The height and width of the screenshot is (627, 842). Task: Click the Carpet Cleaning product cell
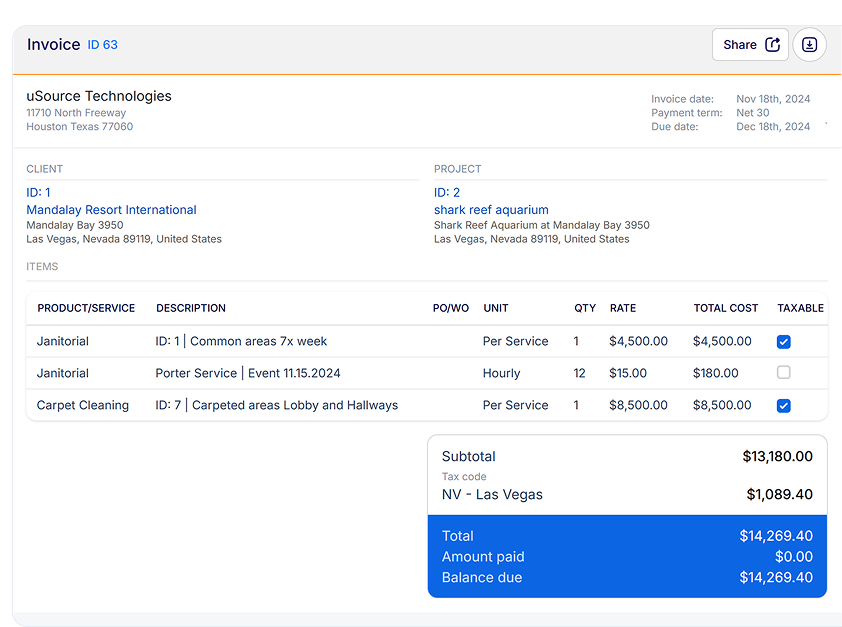pyautogui.click(x=83, y=405)
